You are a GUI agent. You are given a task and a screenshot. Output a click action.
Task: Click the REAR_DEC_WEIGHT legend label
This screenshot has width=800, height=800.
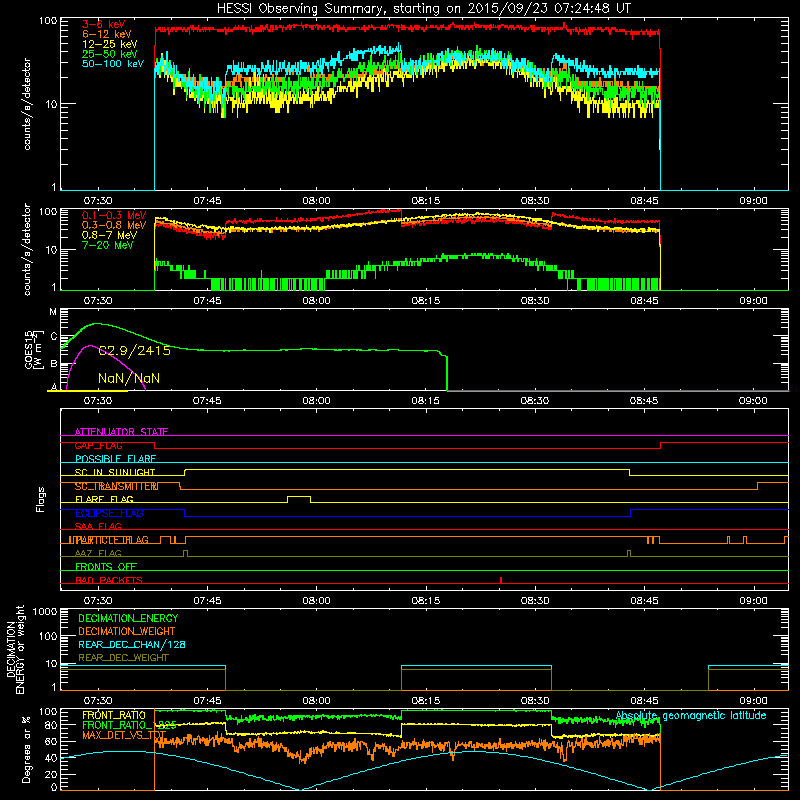click(x=123, y=658)
